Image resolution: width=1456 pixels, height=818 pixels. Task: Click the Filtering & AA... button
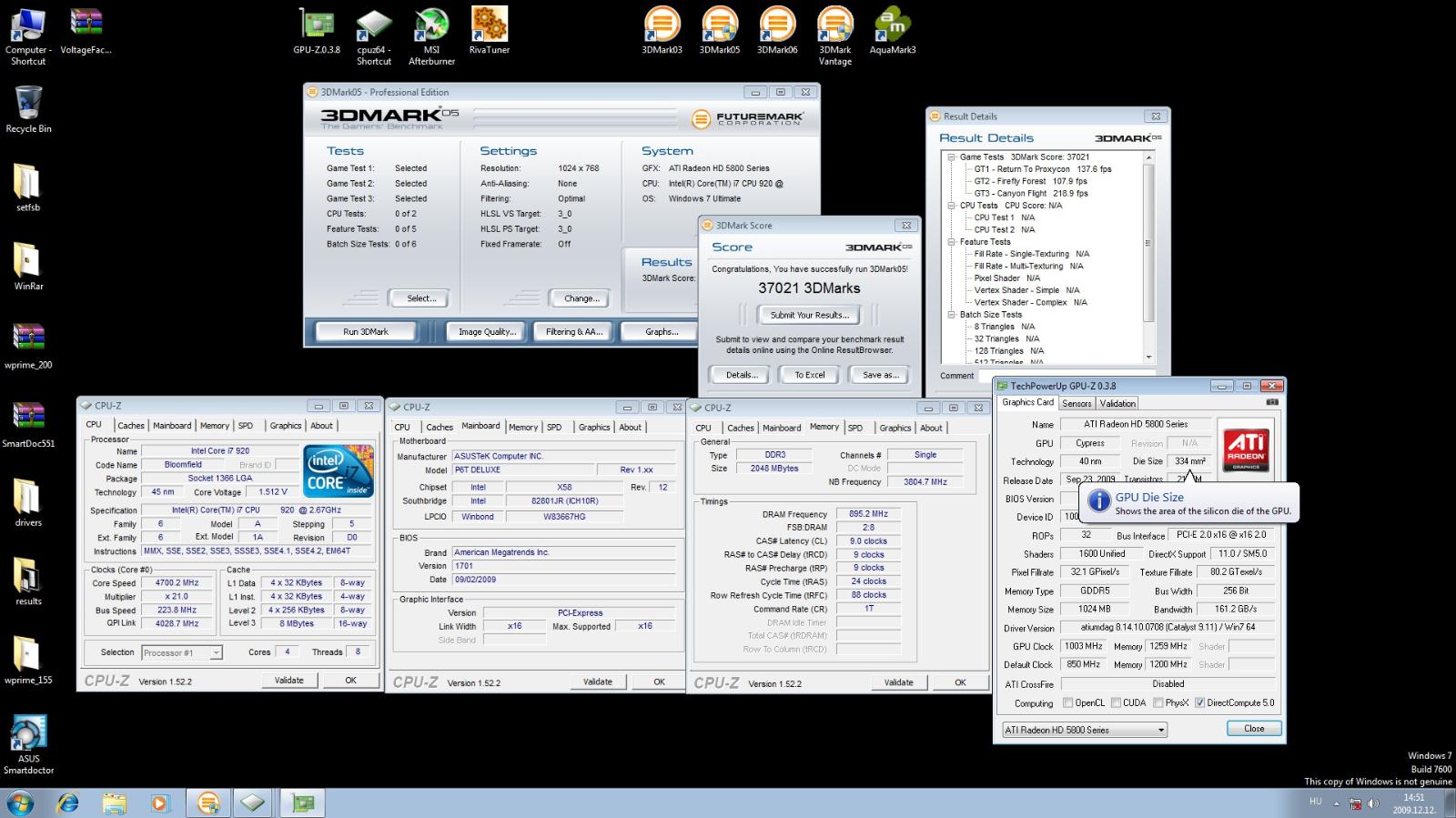point(574,332)
